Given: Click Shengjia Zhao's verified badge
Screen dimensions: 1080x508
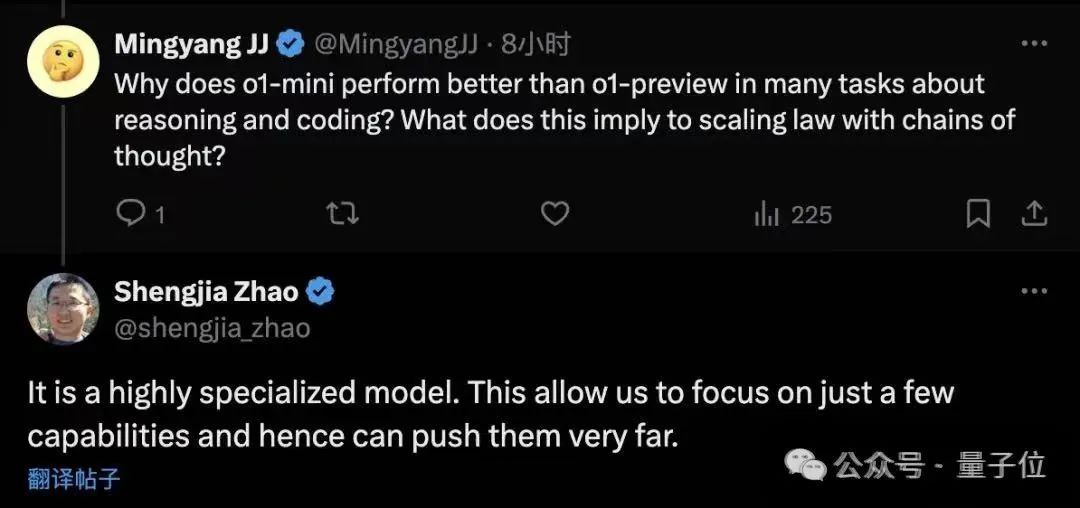Looking at the screenshot, I should tap(320, 292).
